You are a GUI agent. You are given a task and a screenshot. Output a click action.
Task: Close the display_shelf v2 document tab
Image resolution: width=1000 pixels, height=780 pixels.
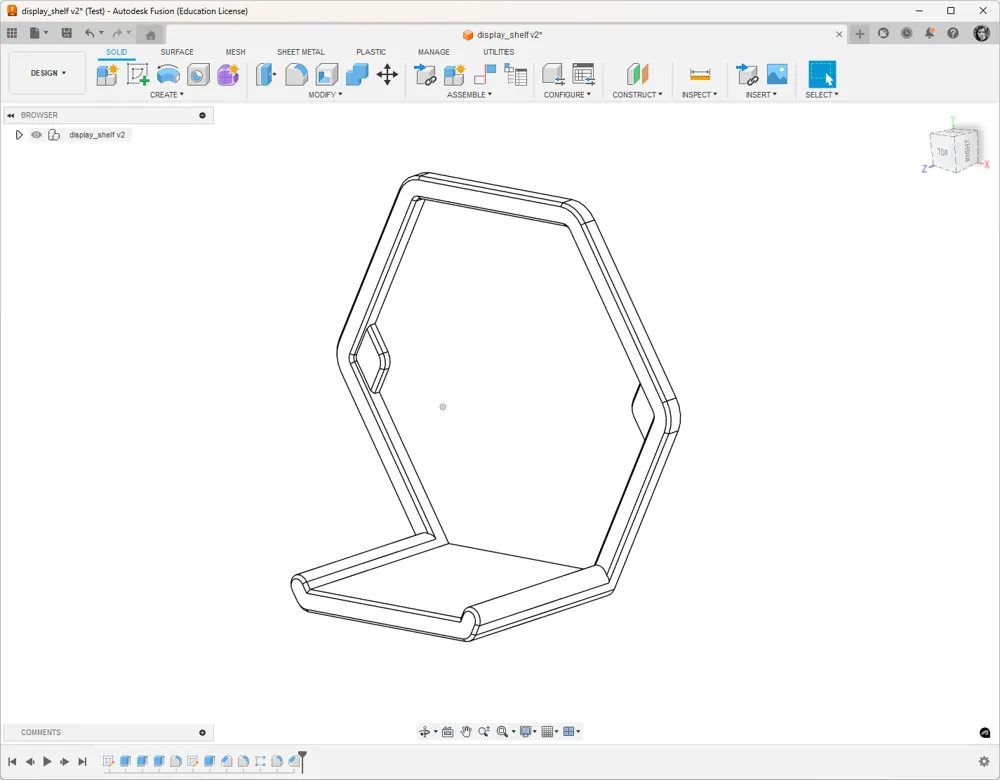tap(839, 34)
